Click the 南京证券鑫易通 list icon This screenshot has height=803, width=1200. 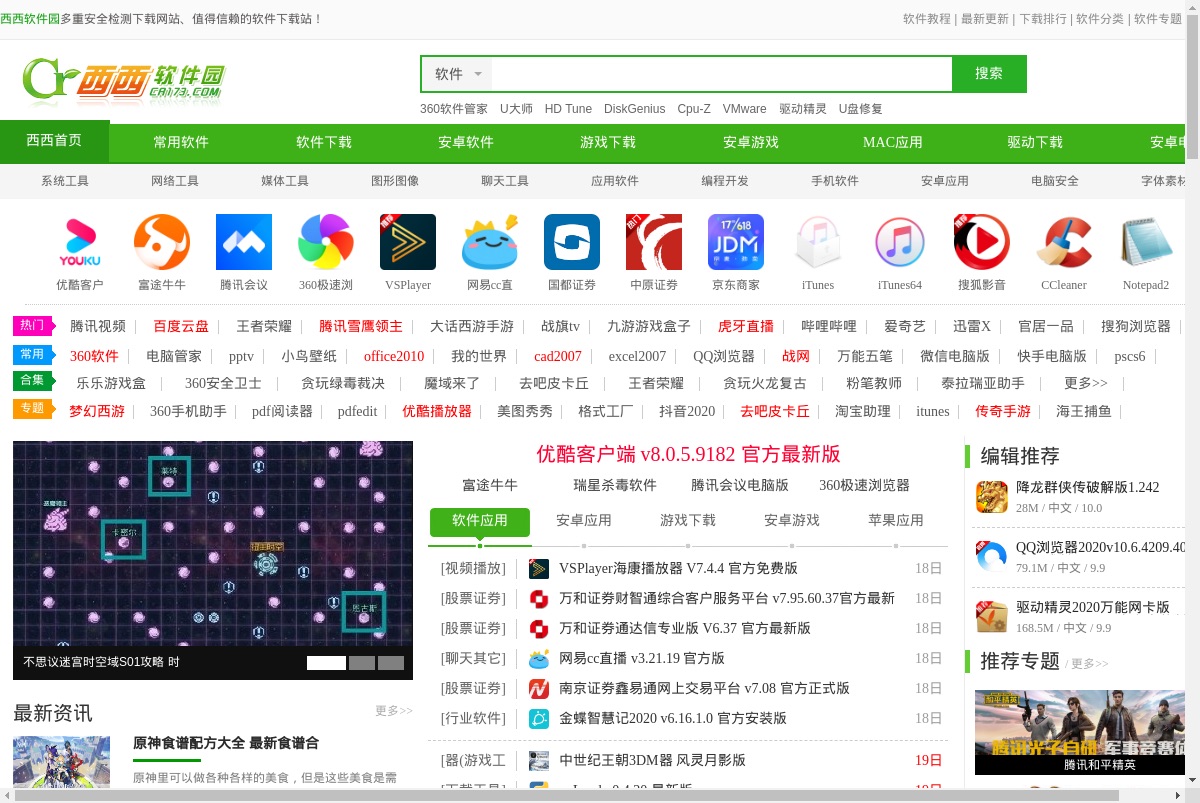coord(539,689)
